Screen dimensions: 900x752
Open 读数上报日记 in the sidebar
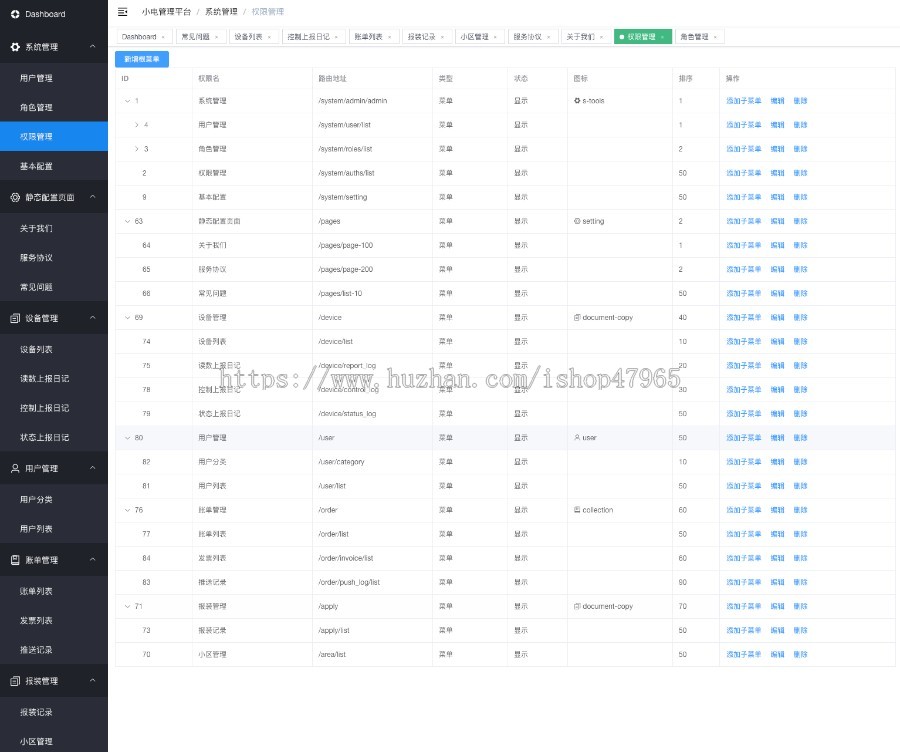pyautogui.click(x=53, y=378)
